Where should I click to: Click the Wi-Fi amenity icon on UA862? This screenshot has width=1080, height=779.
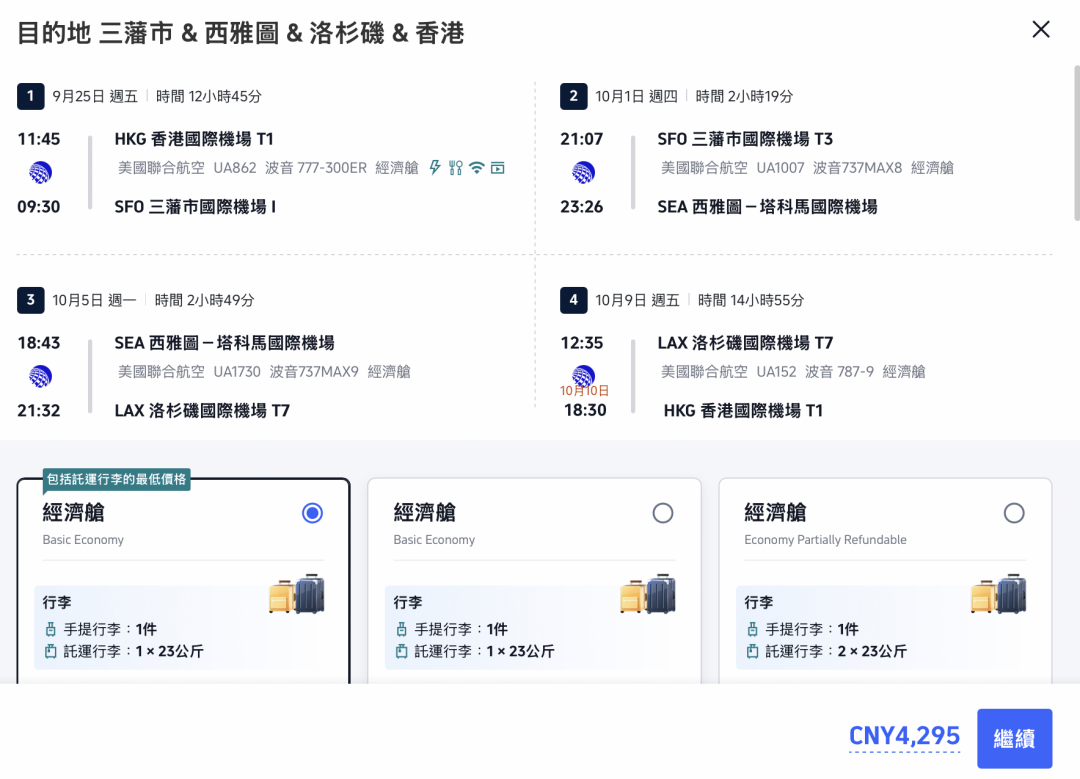tap(477, 167)
